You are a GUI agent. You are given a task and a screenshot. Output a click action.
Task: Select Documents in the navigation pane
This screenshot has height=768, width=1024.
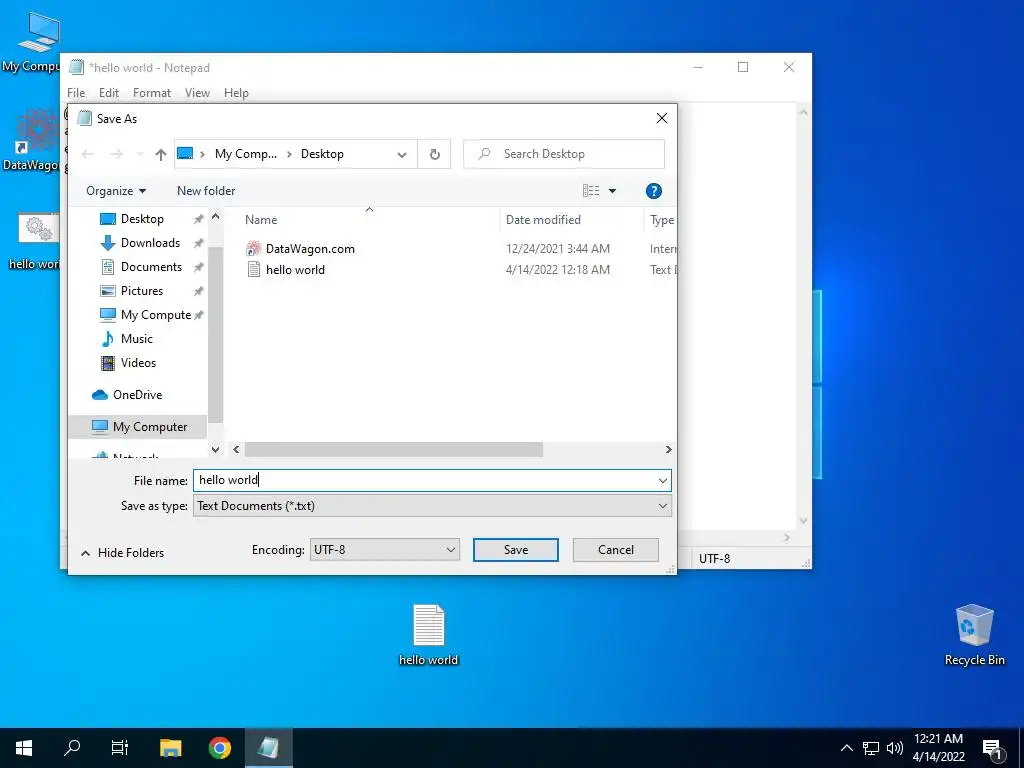click(151, 267)
